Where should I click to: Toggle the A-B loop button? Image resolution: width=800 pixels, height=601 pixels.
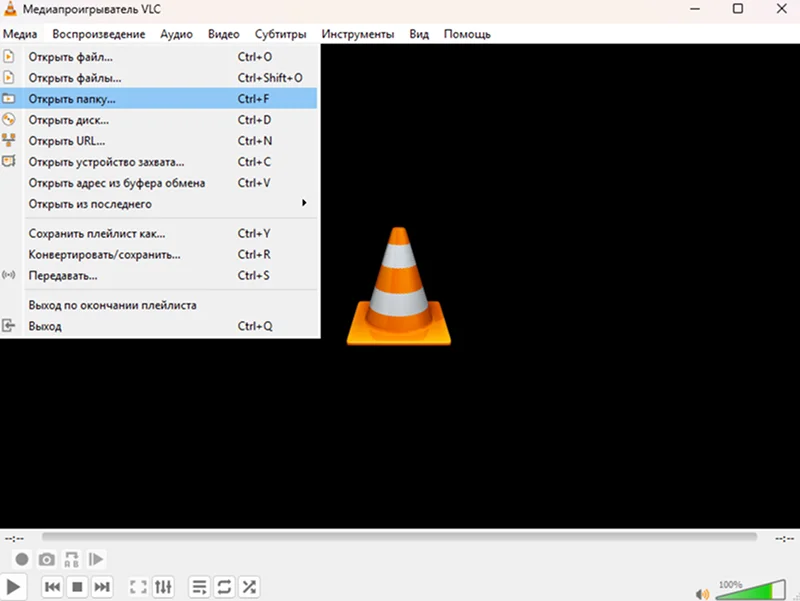(x=71, y=559)
